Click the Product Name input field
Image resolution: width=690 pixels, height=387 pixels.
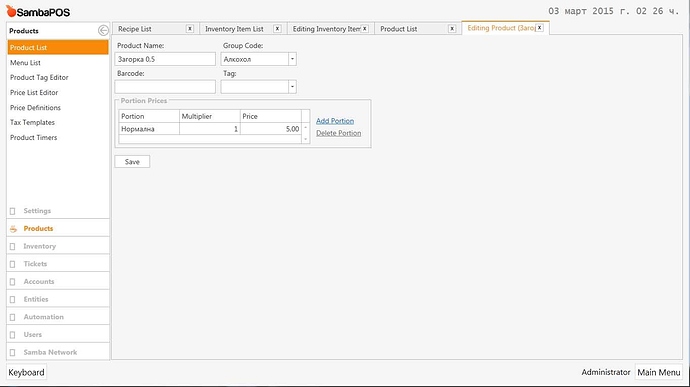click(165, 59)
